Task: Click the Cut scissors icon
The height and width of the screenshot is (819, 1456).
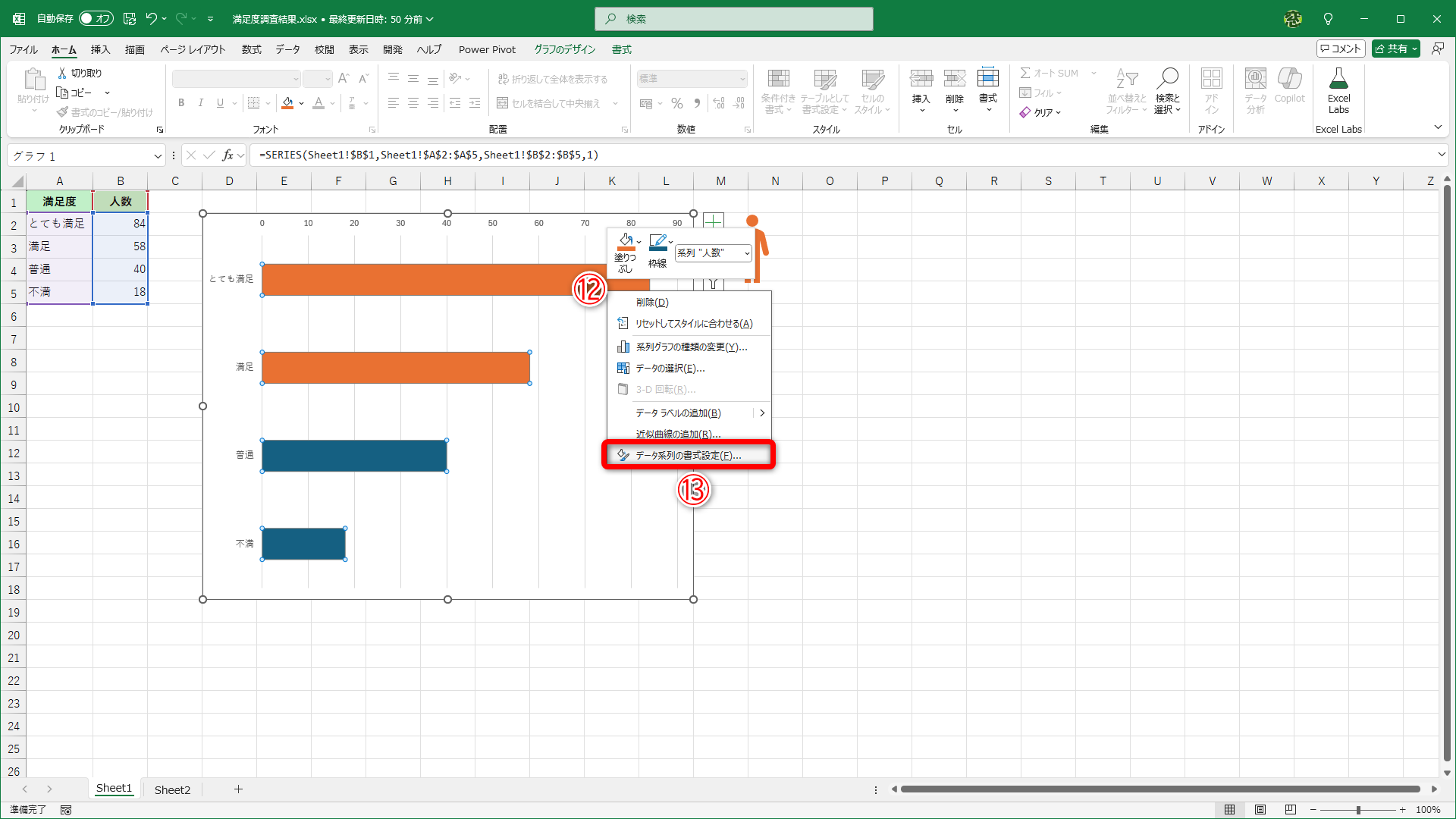Action: tap(63, 73)
